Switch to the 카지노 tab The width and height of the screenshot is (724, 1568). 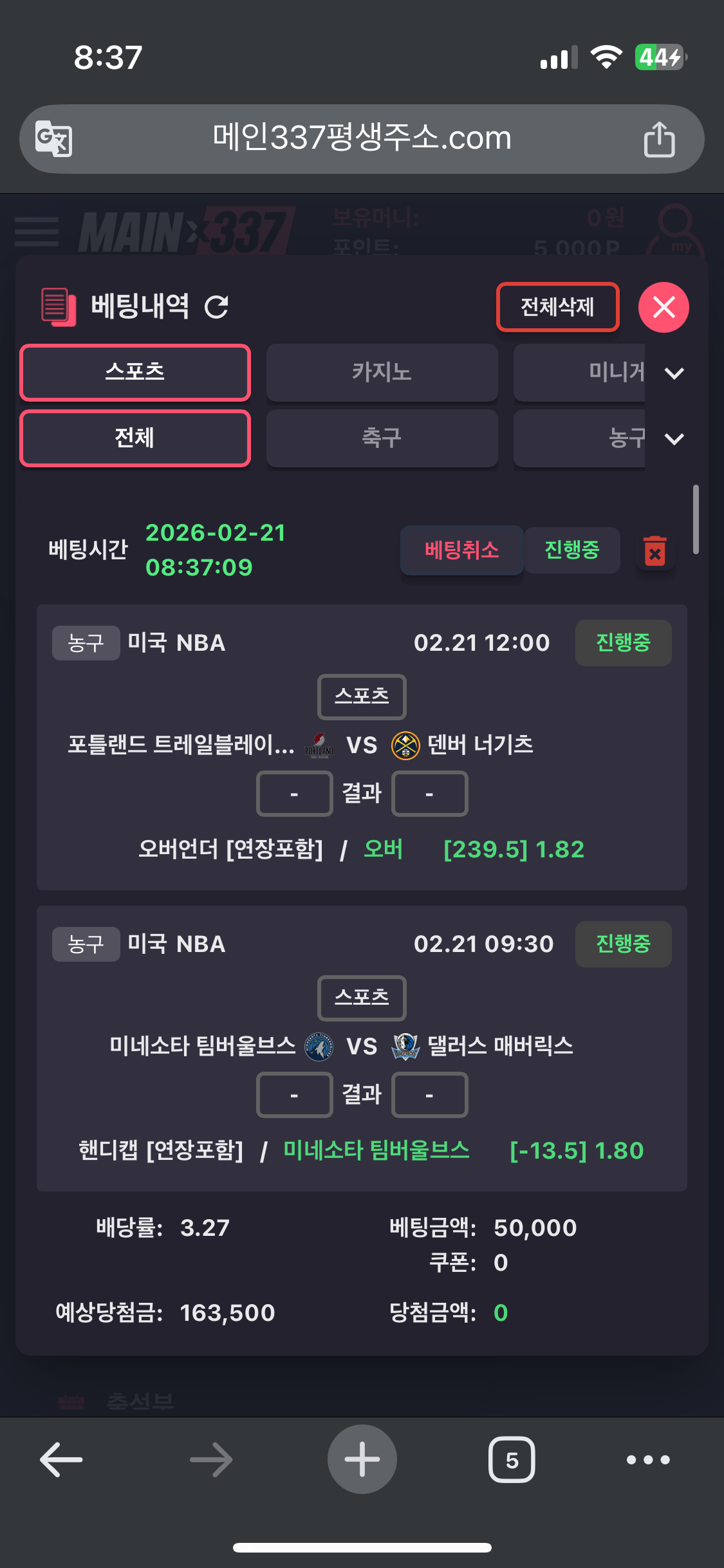382,373
